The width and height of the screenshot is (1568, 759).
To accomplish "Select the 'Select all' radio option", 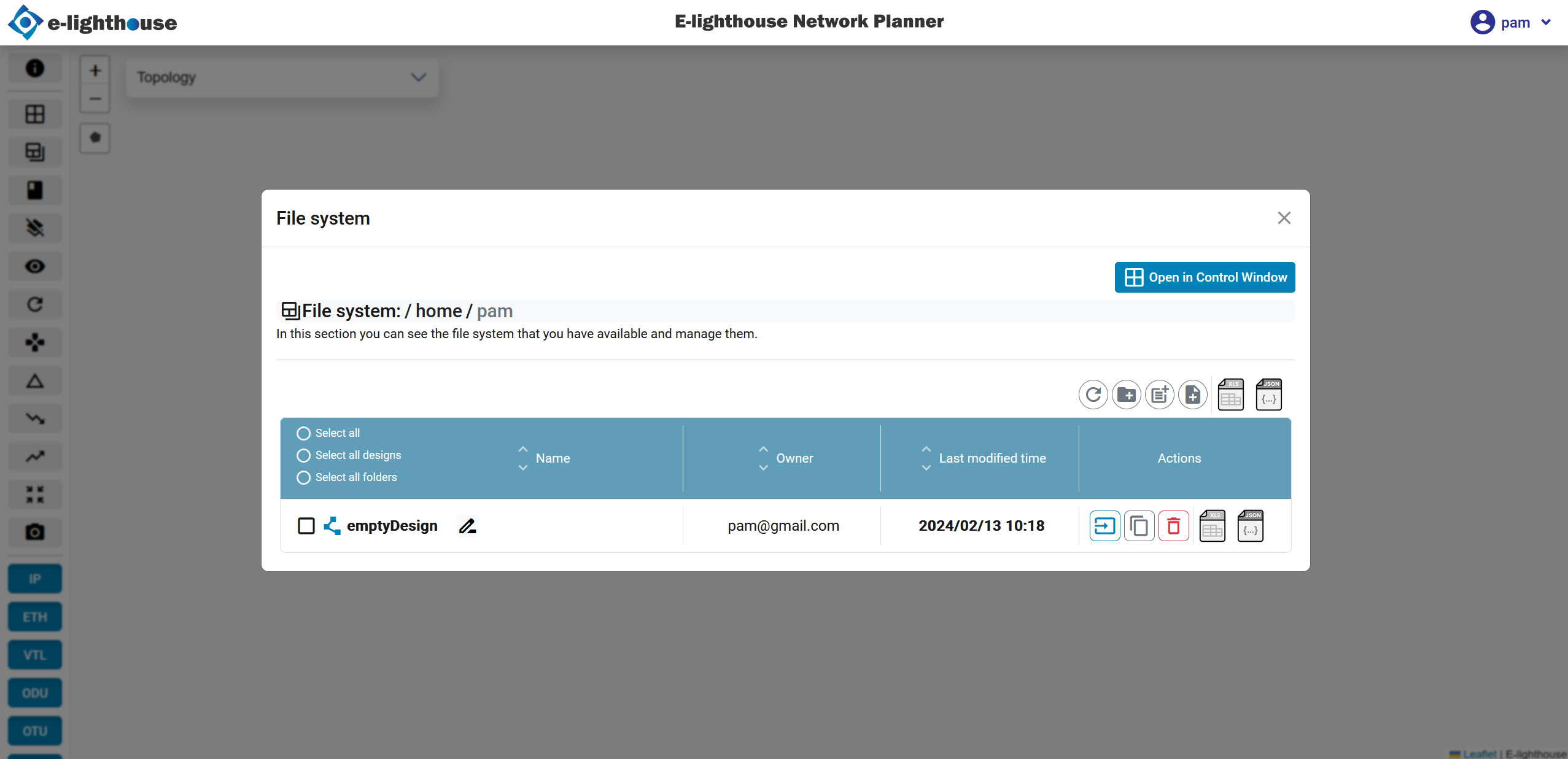I will coord(303,433).
